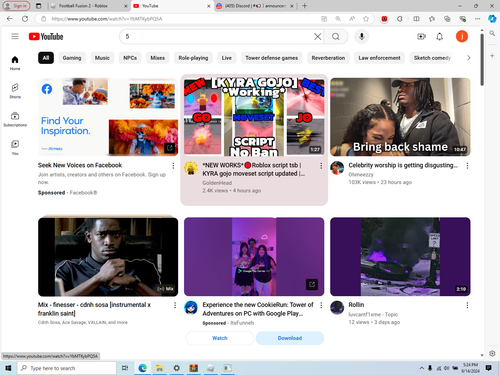This screenshot has height=375, width=500.
Task: Open the Rollin burning car thumbnail
Action: coord(400,257)
